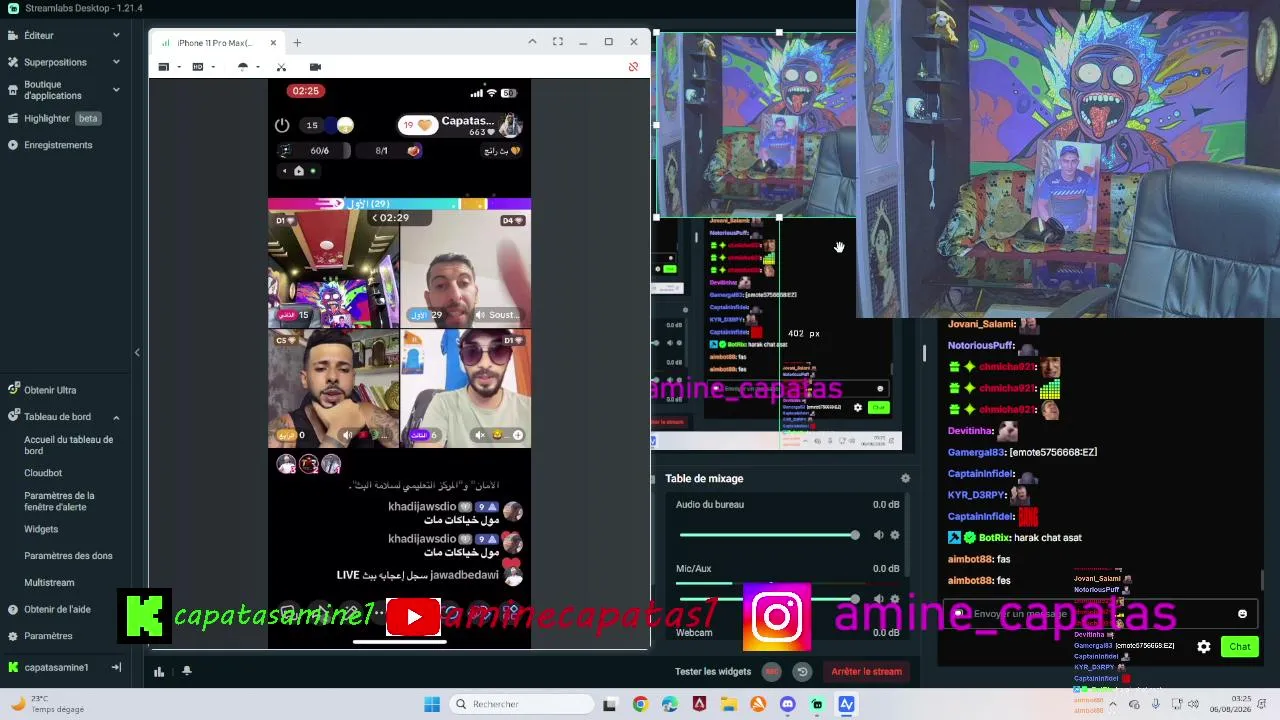Expand the Superpositions chevron

click(116, 62)
